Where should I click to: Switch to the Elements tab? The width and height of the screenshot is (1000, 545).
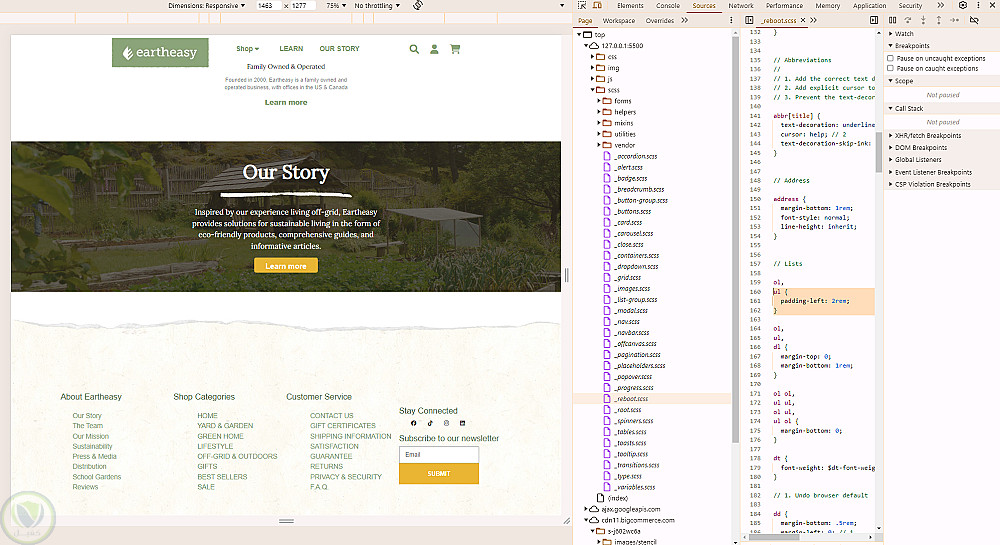click(x=630, y=5)
